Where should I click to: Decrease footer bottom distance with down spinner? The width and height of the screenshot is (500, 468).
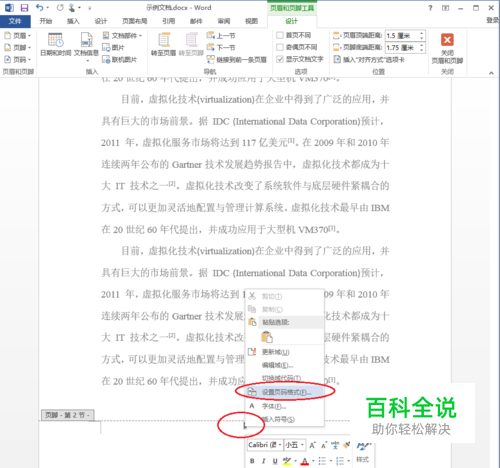click(422, 50)
